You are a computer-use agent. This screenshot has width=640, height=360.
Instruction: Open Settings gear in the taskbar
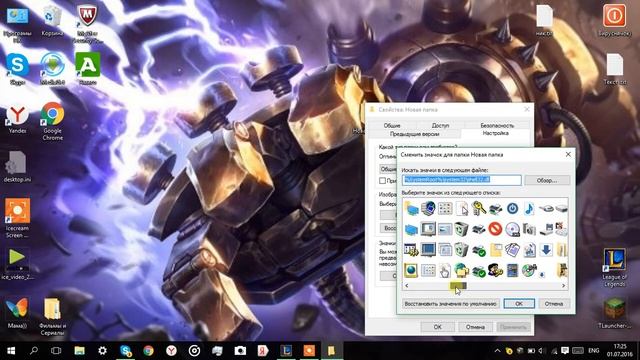pyautogui.click(x=102, y=351)
